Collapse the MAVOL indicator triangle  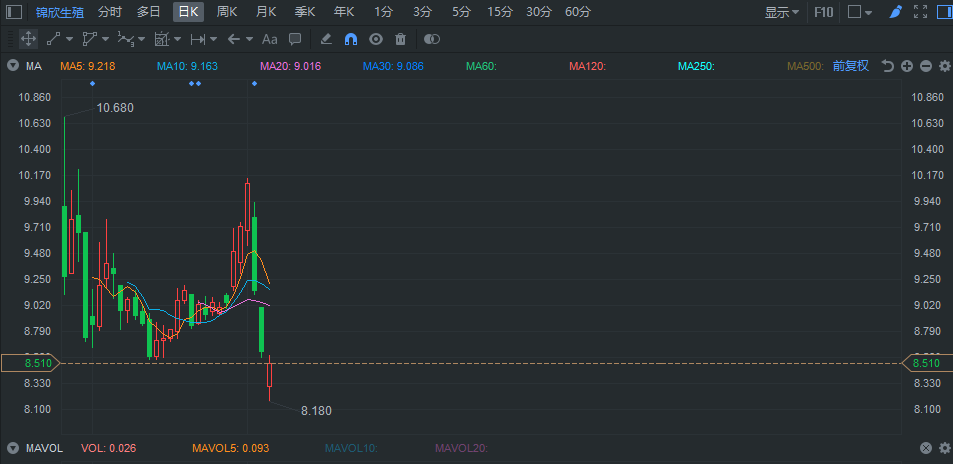coord(13,448)
